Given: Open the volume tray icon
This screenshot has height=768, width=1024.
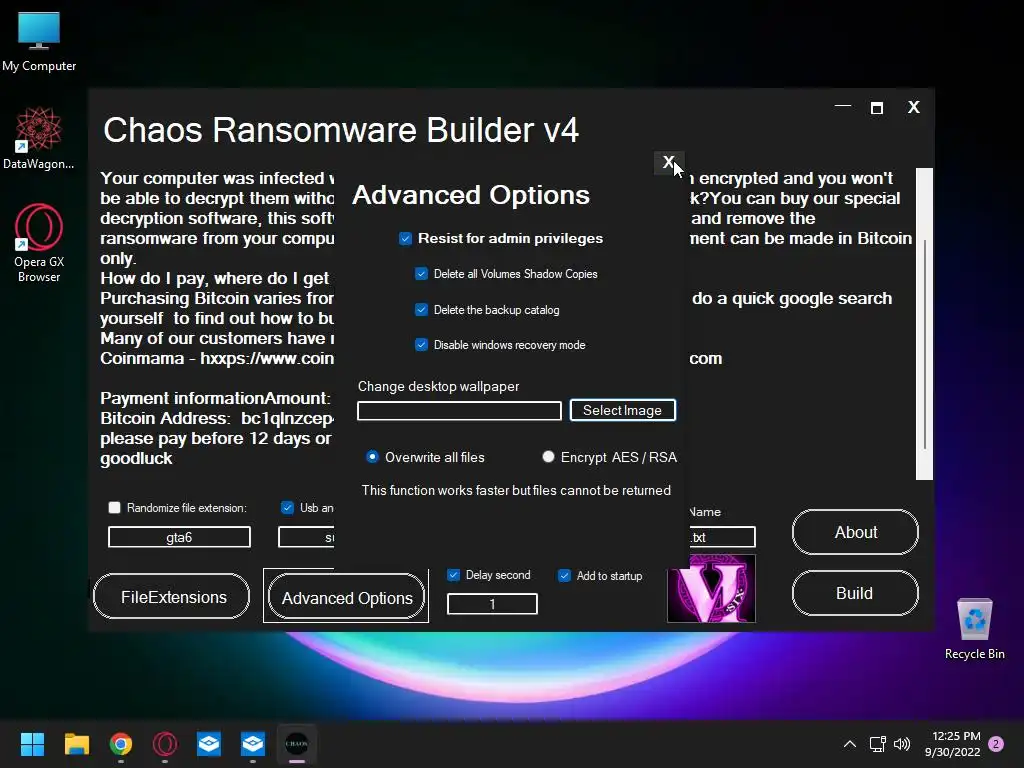Looking at the screenshot, I should pos(902,744).
